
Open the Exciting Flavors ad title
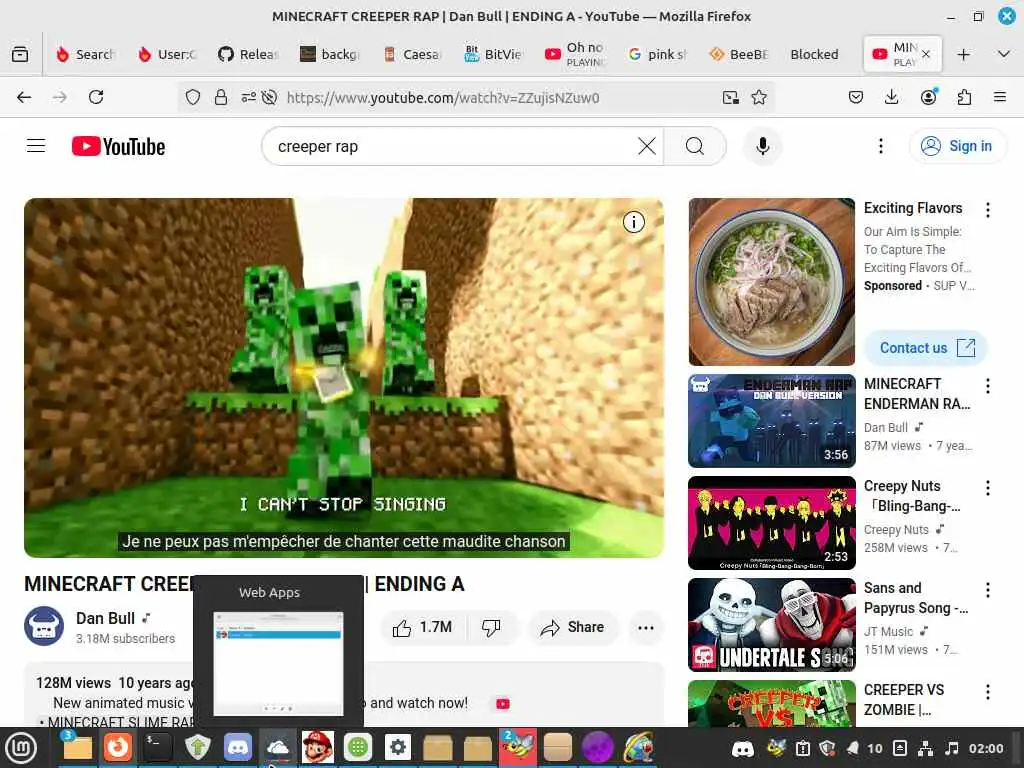point(913,208)
